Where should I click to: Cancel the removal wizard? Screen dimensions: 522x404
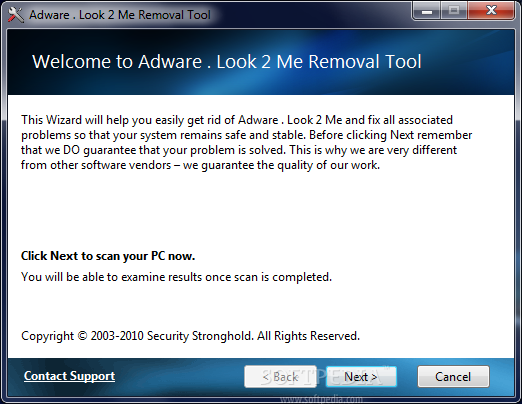point(453,377)
